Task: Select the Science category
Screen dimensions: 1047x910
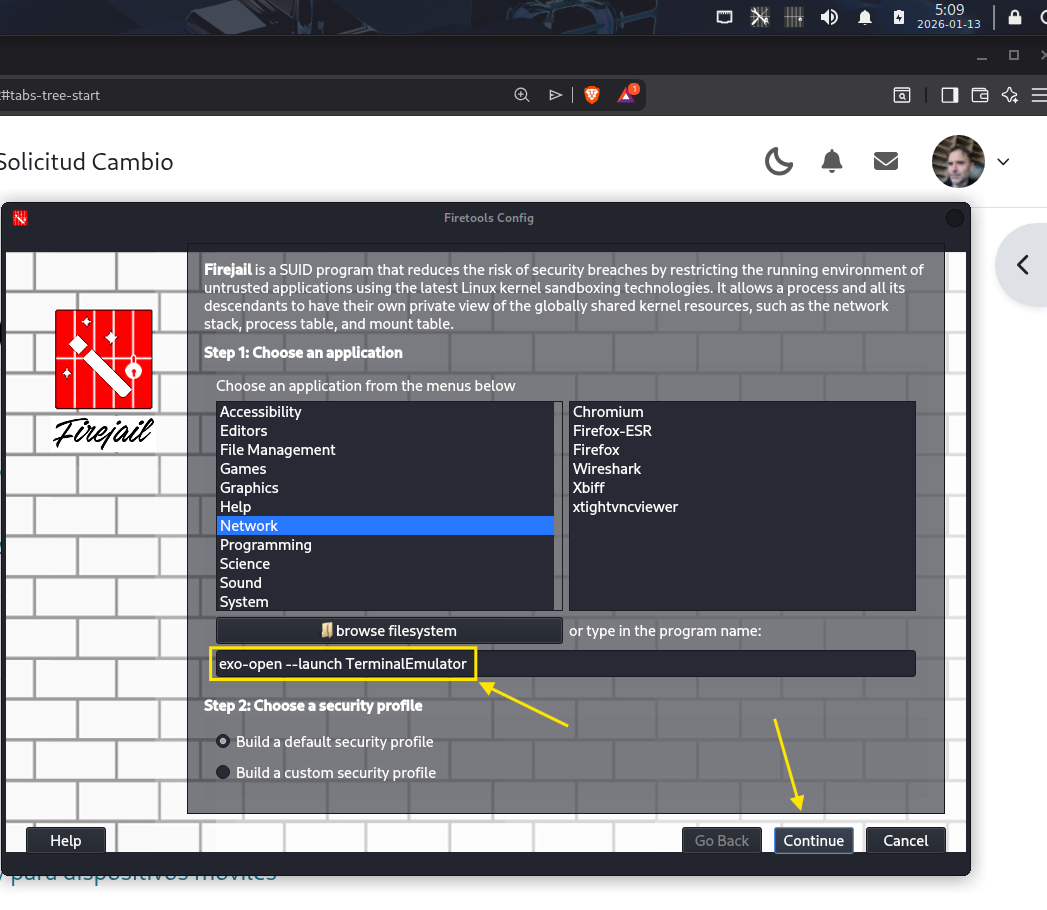Action: pos(385,563)
